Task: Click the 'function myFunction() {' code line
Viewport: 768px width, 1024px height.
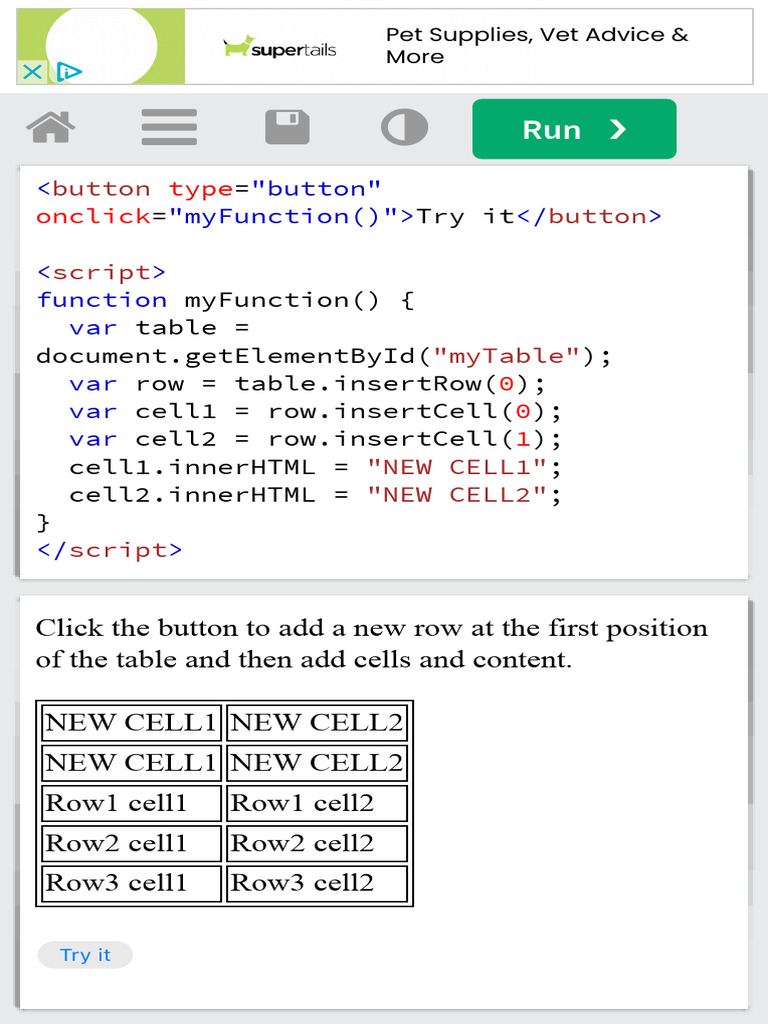Action: point(225,300)
